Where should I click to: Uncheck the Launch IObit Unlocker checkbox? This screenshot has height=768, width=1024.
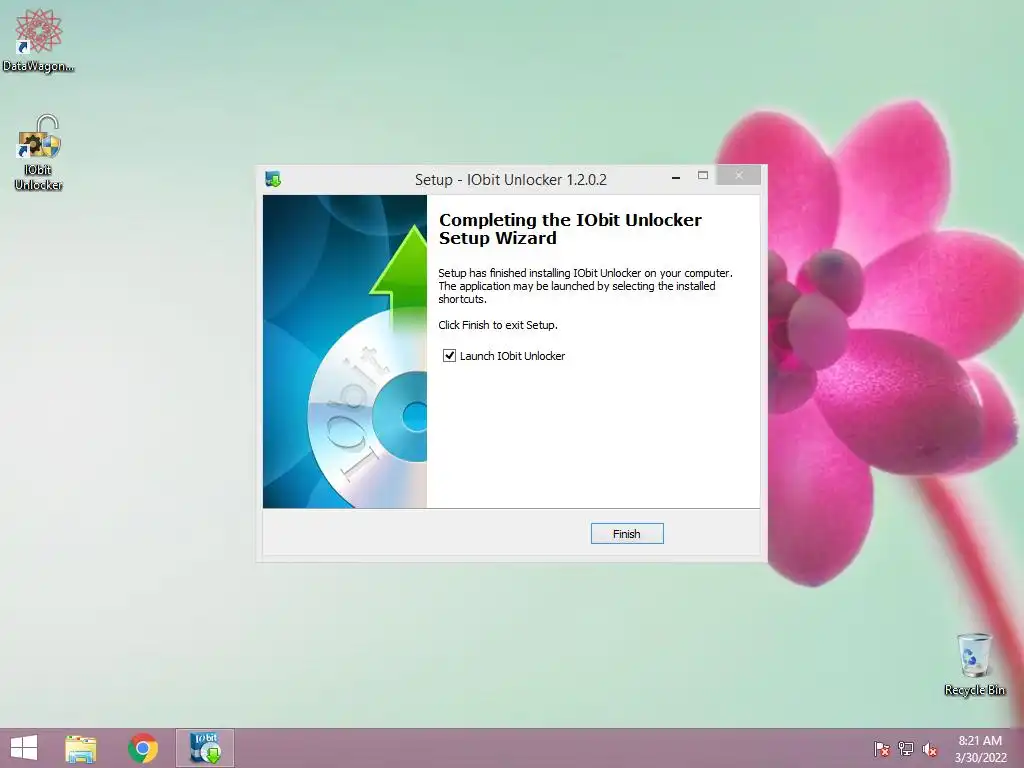[x=449, y=356]
